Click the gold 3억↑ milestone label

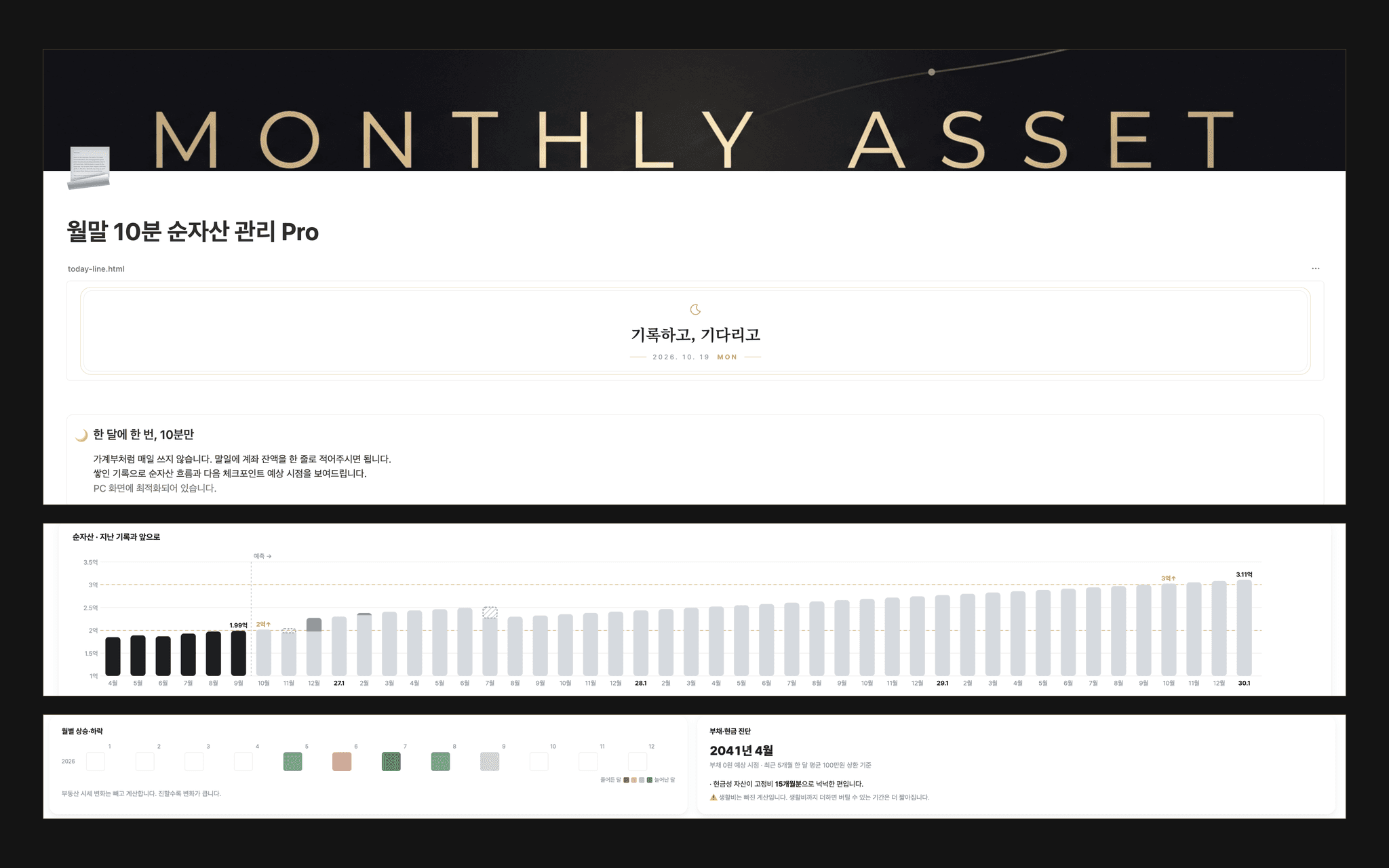1168,578
